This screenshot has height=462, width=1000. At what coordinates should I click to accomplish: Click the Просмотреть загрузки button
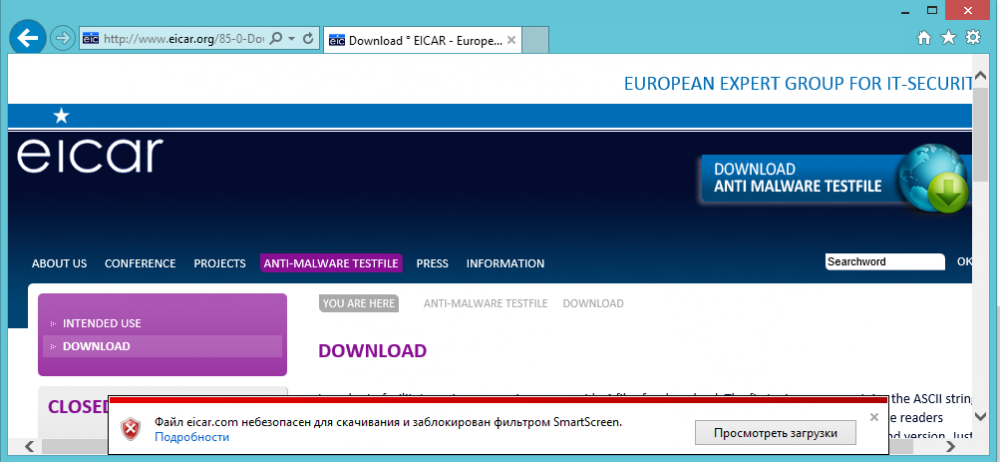pos(775,433)
